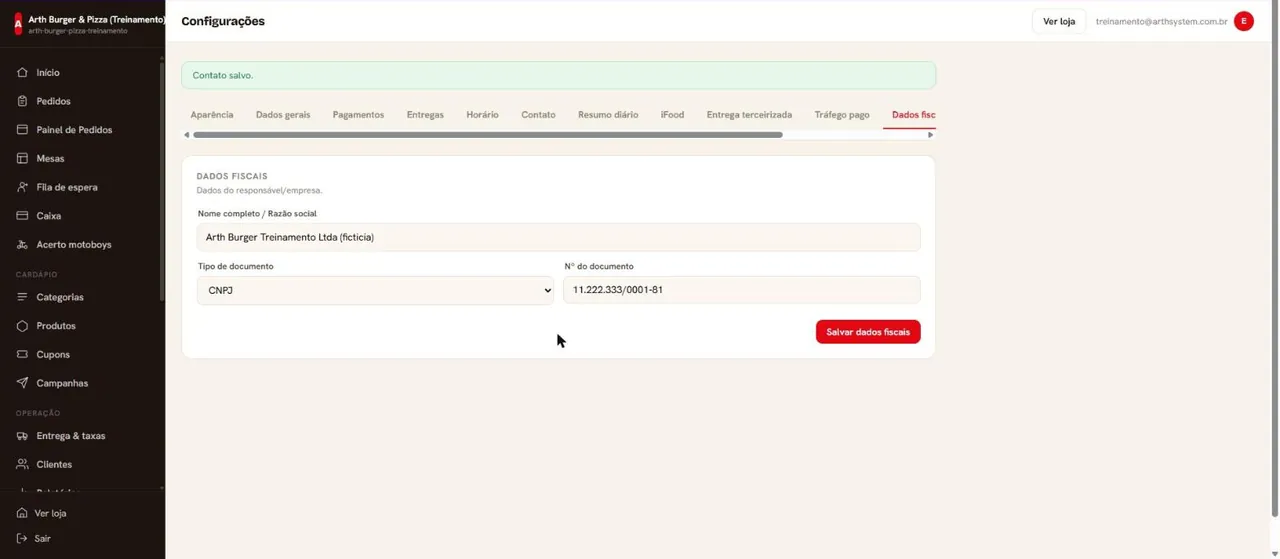
Task: Click the Contato salvo notification banner
Action: click(558, 75)
